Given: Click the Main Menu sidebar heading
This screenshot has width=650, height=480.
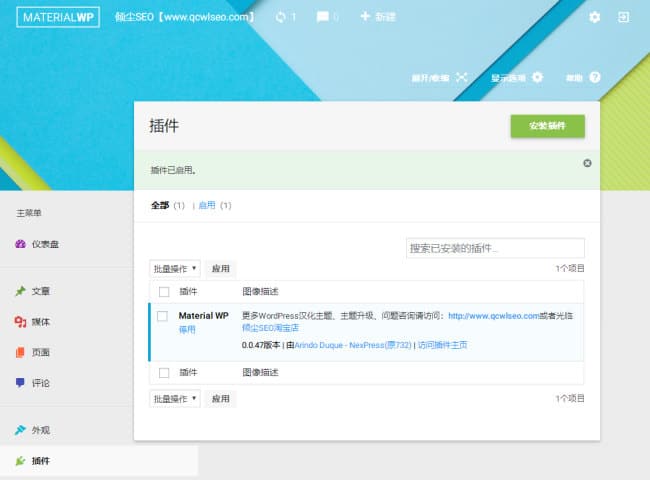Looking at the screenshot, I should [x=29, y=213].
